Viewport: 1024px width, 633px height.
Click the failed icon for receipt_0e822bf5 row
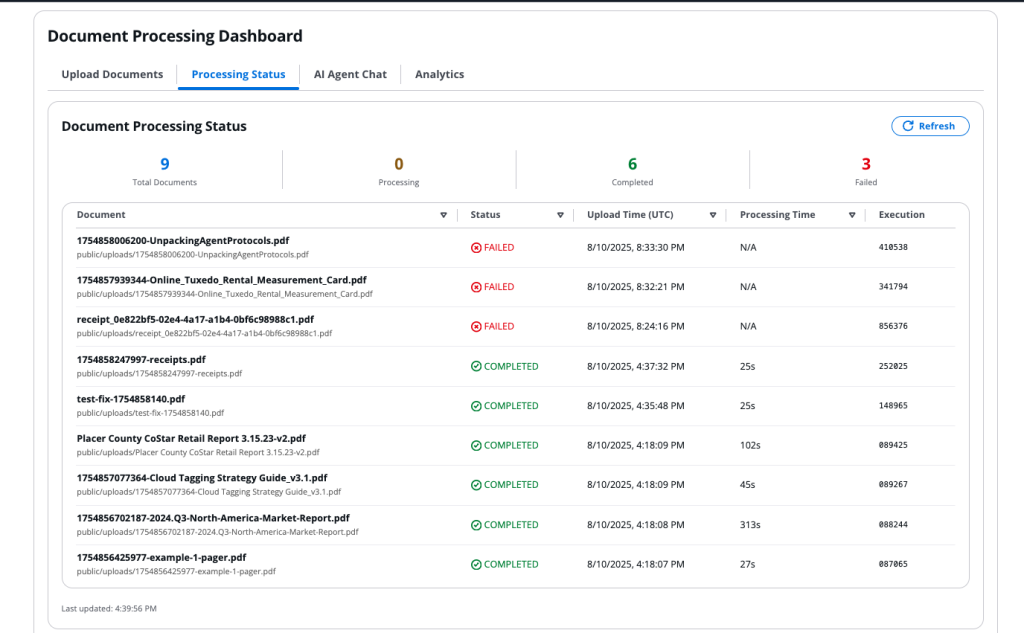476,327
